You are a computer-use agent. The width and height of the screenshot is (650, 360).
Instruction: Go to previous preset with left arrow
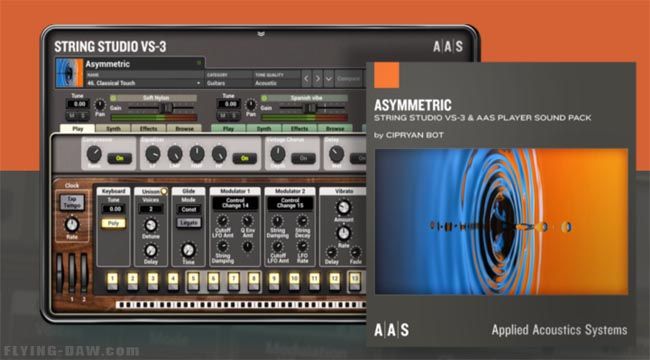tap(306, 78)
